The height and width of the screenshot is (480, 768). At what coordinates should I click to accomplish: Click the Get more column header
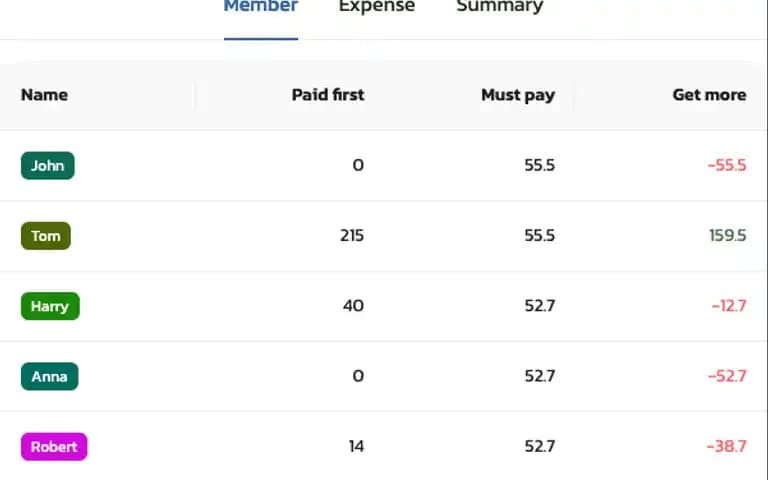coord(709,95)
